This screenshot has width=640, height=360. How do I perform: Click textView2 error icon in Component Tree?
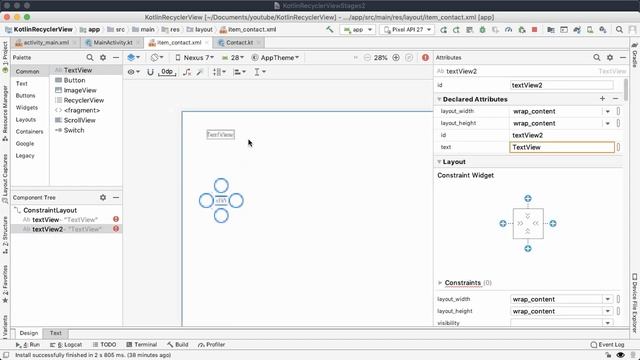[116, 229]
